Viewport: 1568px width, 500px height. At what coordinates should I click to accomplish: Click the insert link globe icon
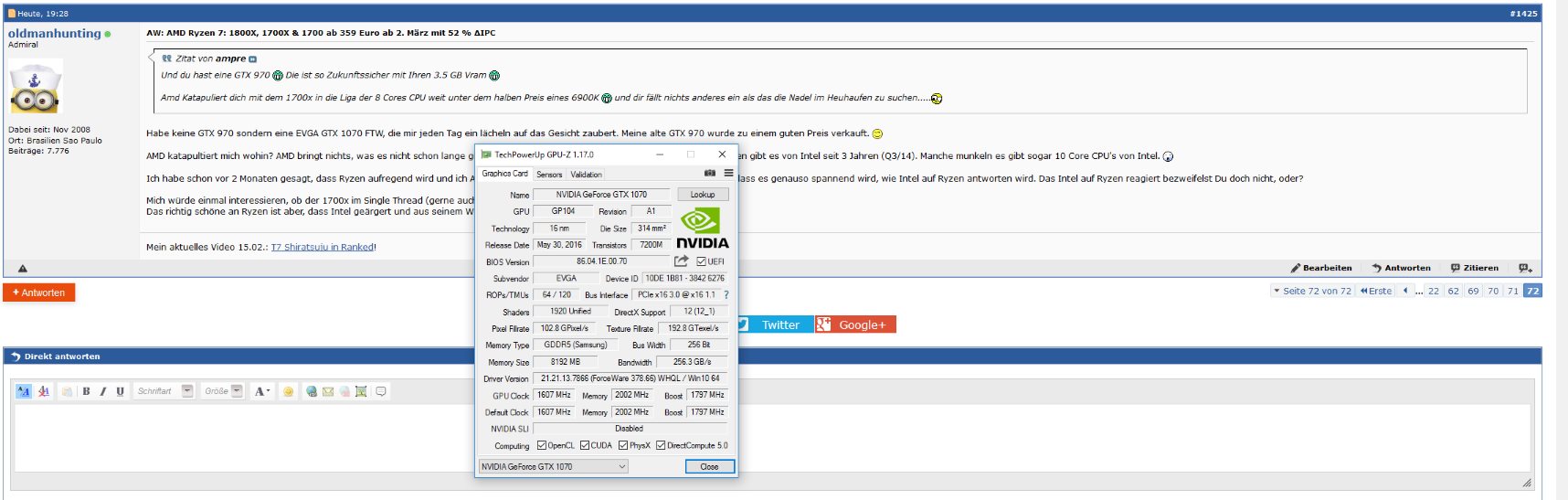312,391
